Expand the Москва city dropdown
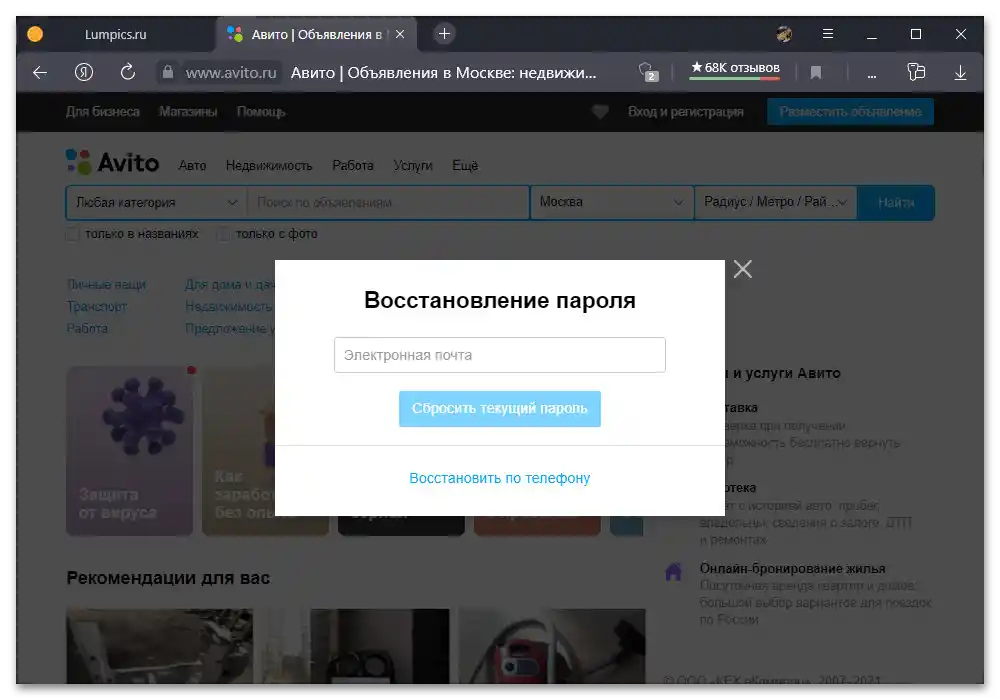1000x700 pixels. [x=612, y=202]
